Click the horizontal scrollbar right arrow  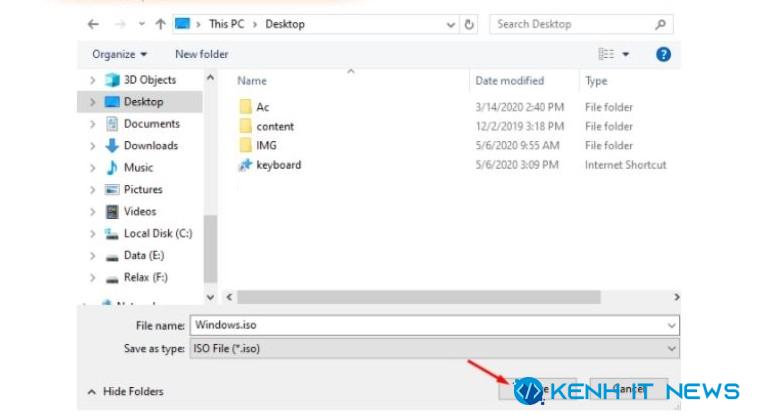[676, 297]
